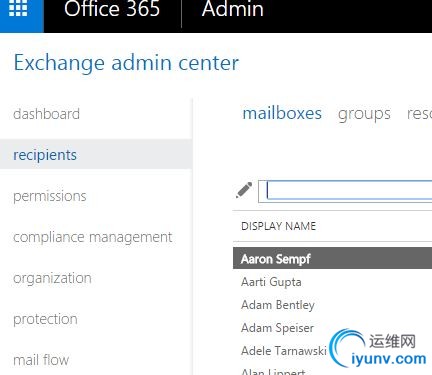Open the protection section

pyautogui.click(x=45, y=319)
